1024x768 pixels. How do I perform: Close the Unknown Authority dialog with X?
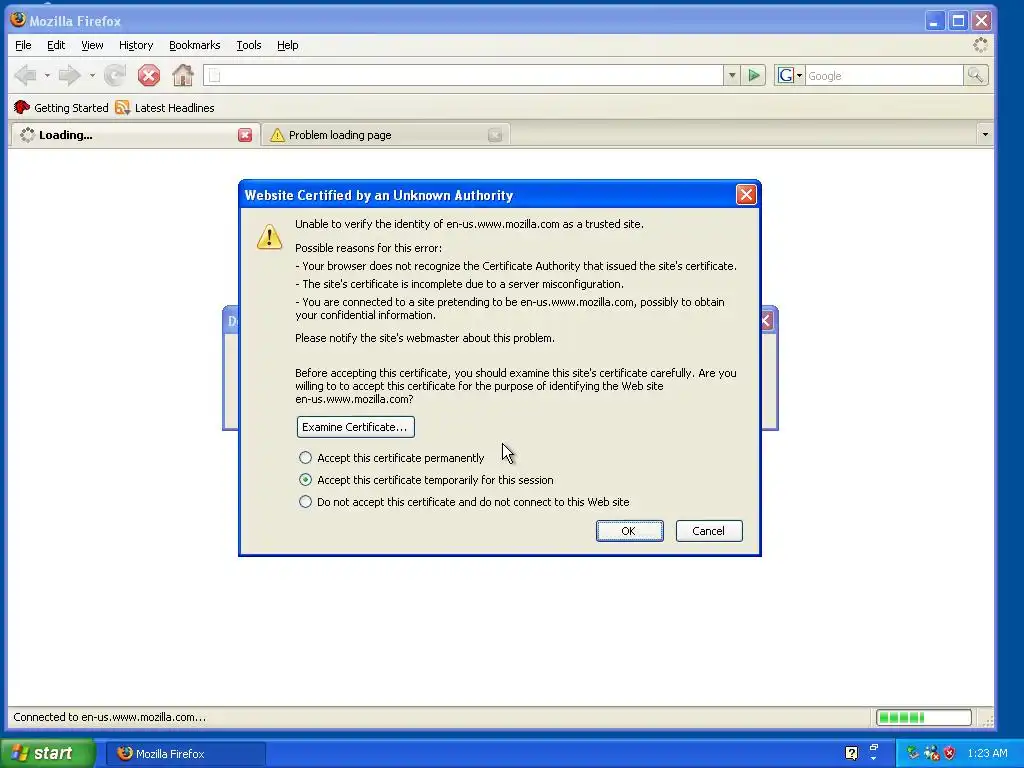pyautogui.click(x=746, y=195)
